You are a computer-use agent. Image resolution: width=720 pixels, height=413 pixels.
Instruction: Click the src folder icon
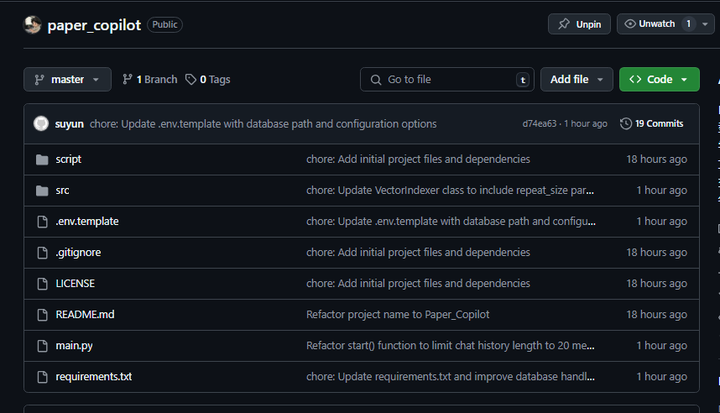pos(42,190)
